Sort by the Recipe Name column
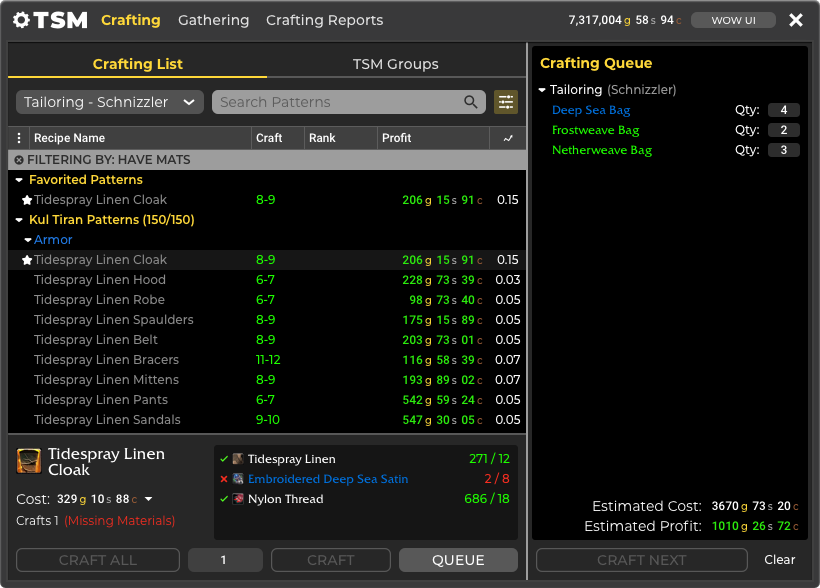Image resolution: width=820 pixels, height=588 pixels. pyautogui.click(x=140, y=138)
